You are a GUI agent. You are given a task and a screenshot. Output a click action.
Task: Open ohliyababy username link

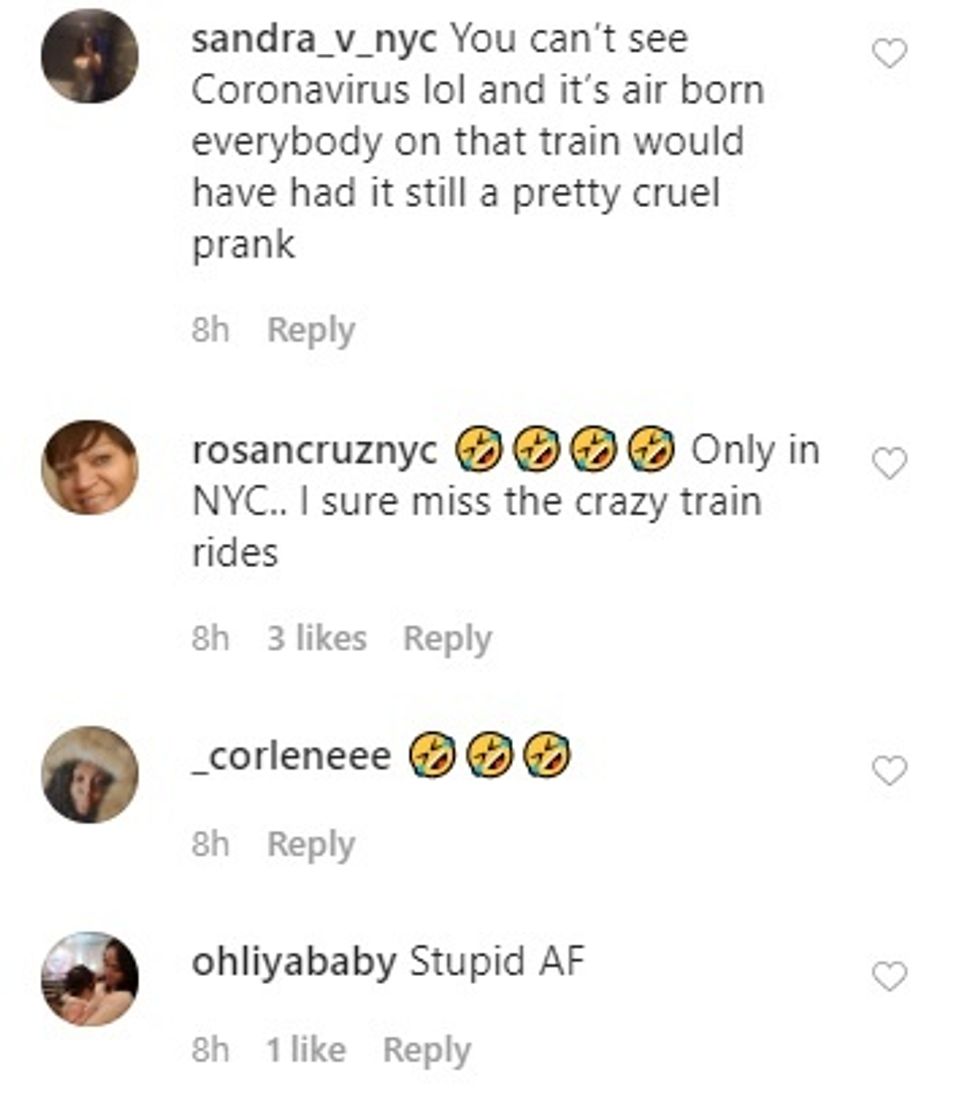click(293, 962)
